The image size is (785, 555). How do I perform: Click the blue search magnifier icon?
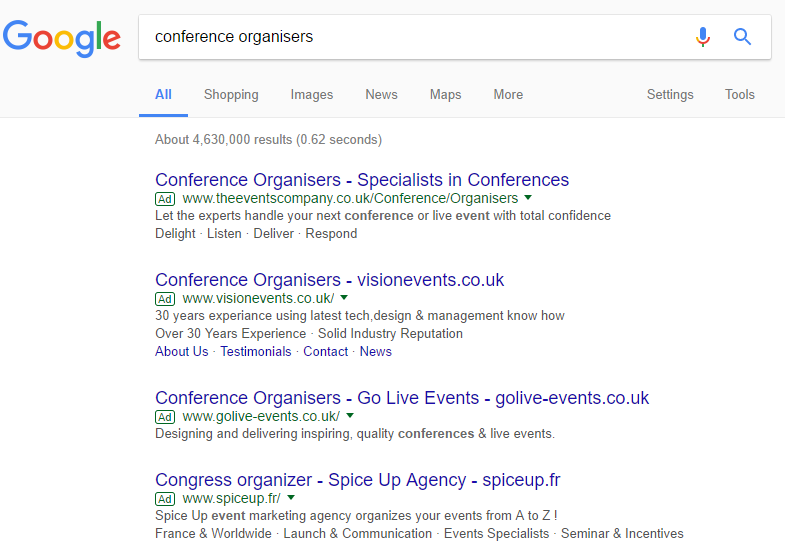click(742, 37)
